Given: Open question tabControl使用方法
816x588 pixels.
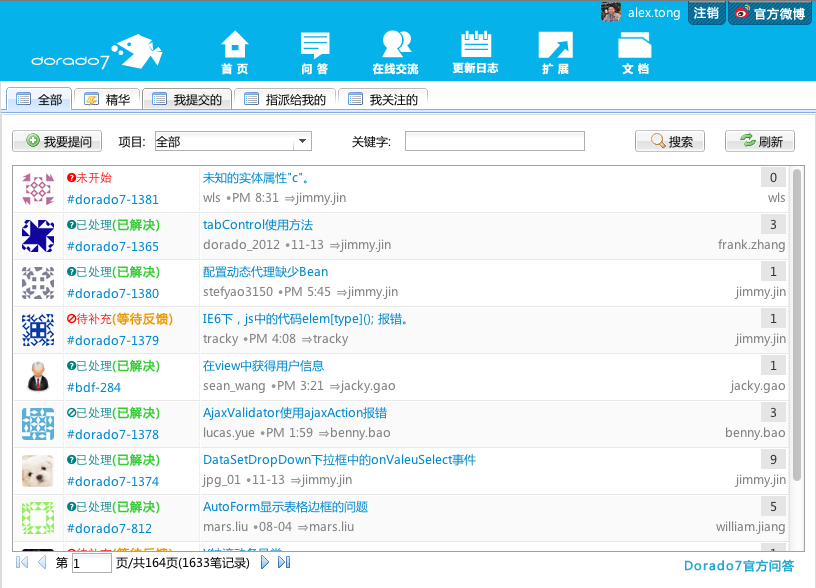Looking at the screenshot, I should [x=257, y=225].
